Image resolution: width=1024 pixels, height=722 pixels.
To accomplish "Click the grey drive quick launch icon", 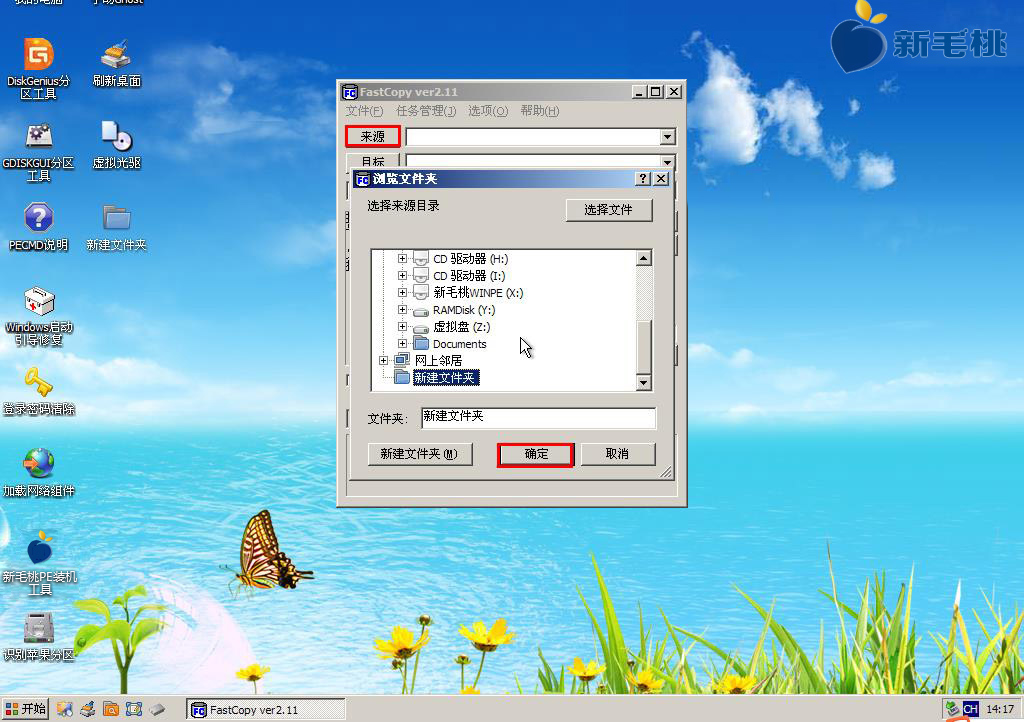I will point(157,709).
